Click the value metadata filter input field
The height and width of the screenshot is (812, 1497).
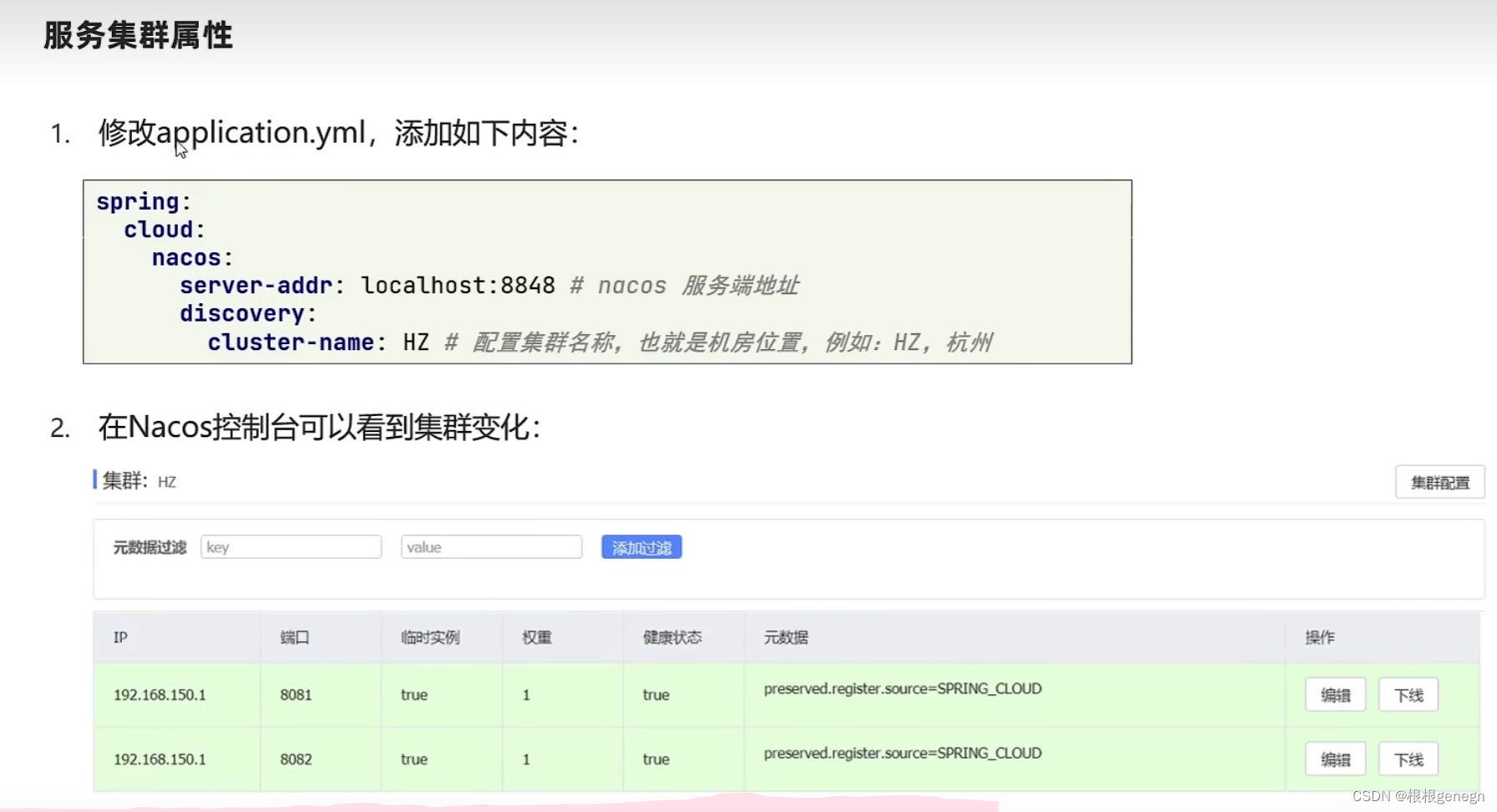pyautogui.click(x=491, y=546)
